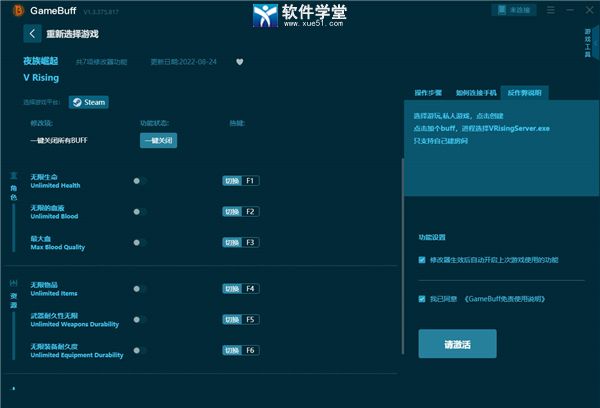600x408 pixels.
Task: Click the large activate button
Action: (457, 344)
